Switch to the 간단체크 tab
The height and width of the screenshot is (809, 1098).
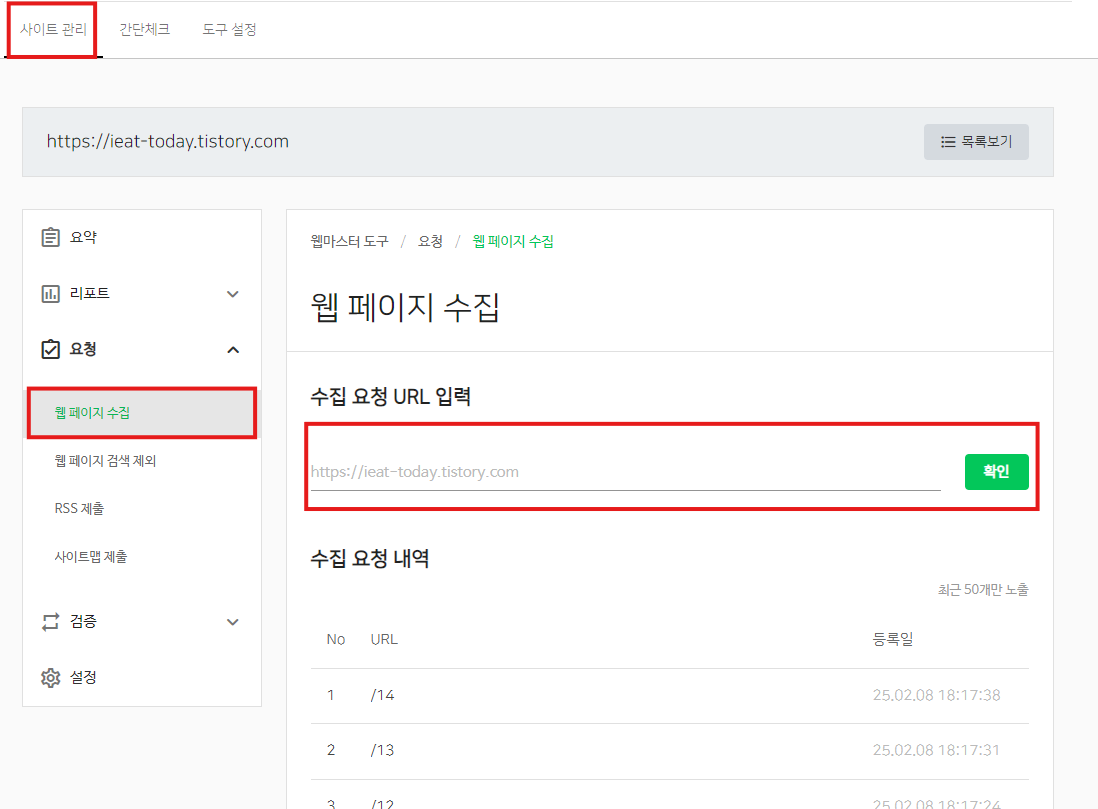(x=144, y=29)
